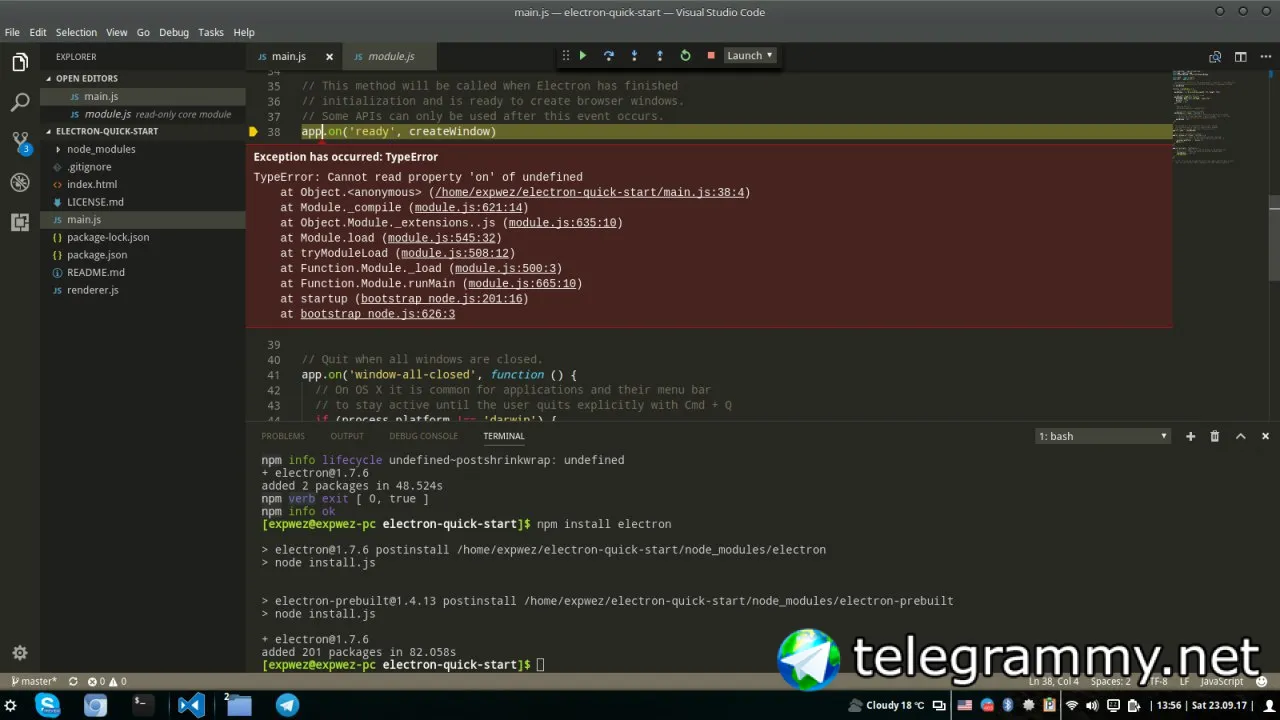The height and width of the screenshot is (720, 1280).
Task: Follow the module.js:621:14 stack trace link
Action: point(467,208)
